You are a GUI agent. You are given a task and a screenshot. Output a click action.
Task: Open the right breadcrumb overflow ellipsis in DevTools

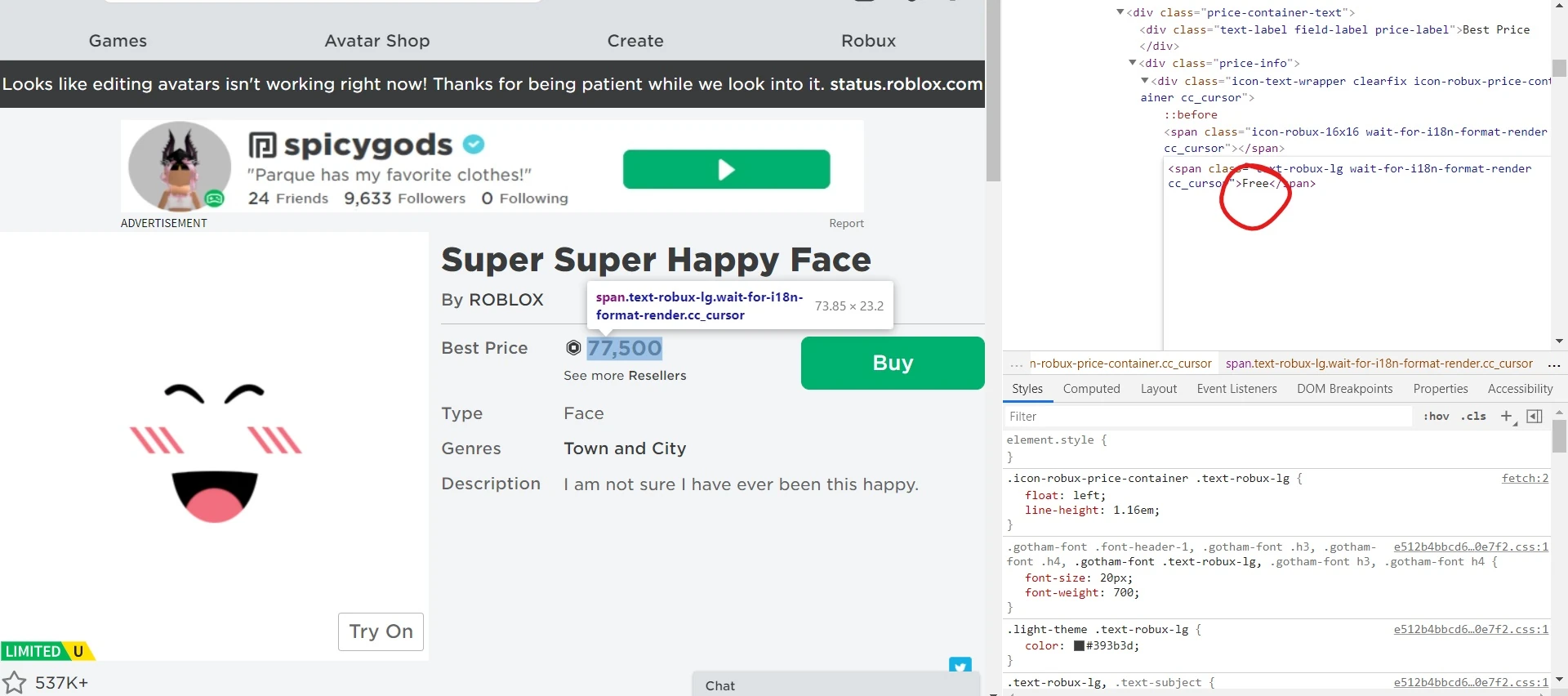1554,364
